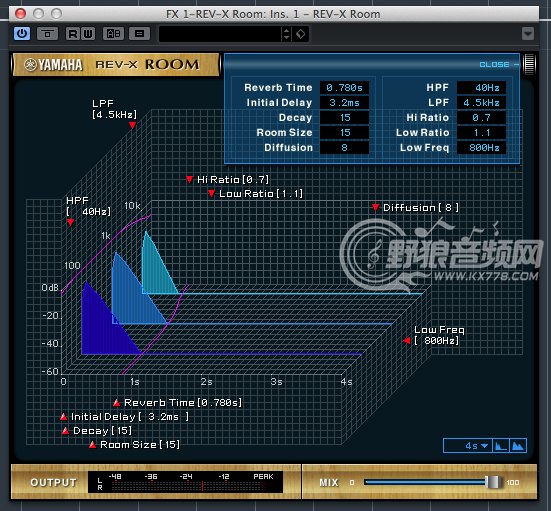Image resolution: width=551 pixels, height=511 pixels.
Task: Click the Low Ratio value 1.1 field
Action: coord(481,132)
